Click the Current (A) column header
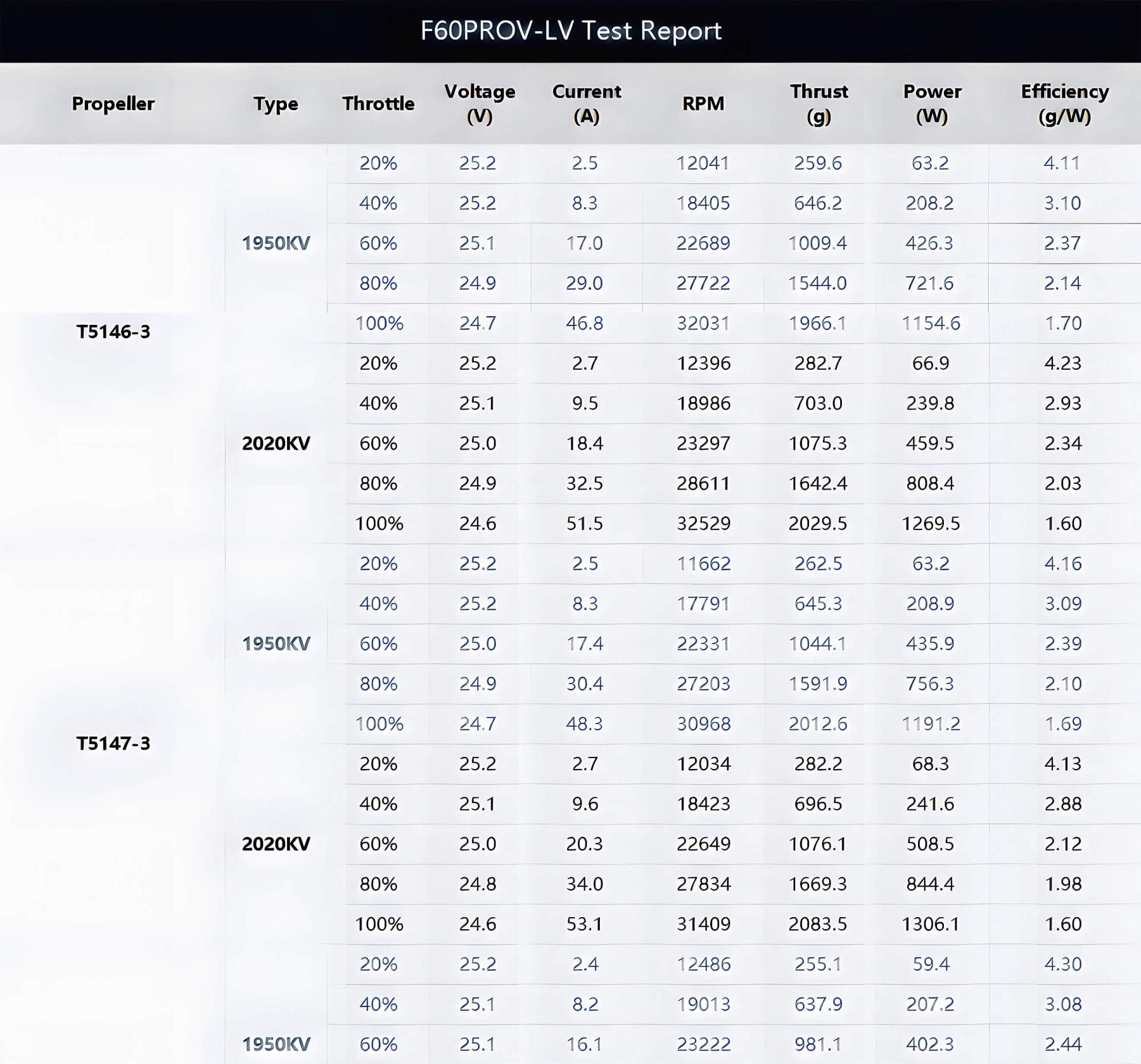1141x1064 pixels. click(586, 104)
